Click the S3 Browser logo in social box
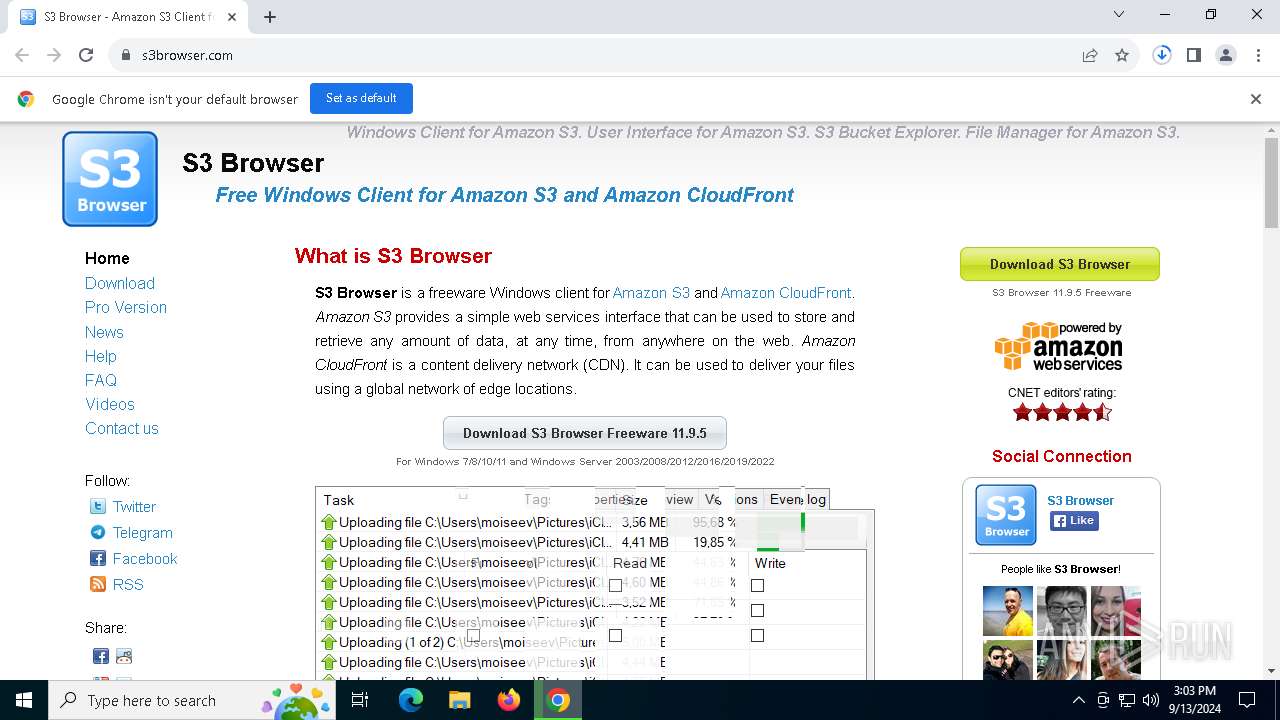Screen dimensions: 1280x720 (1006, 515)
